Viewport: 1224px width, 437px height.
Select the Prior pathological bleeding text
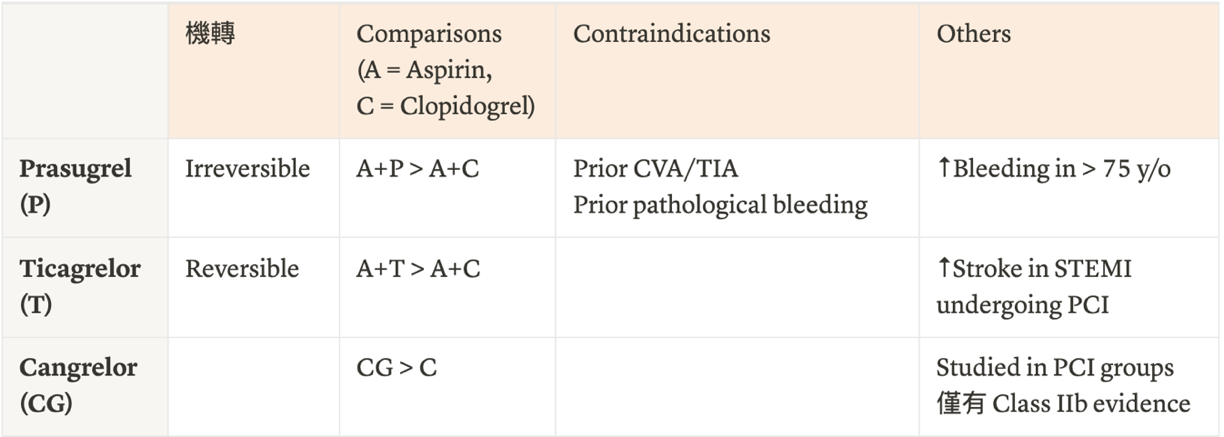720,205
